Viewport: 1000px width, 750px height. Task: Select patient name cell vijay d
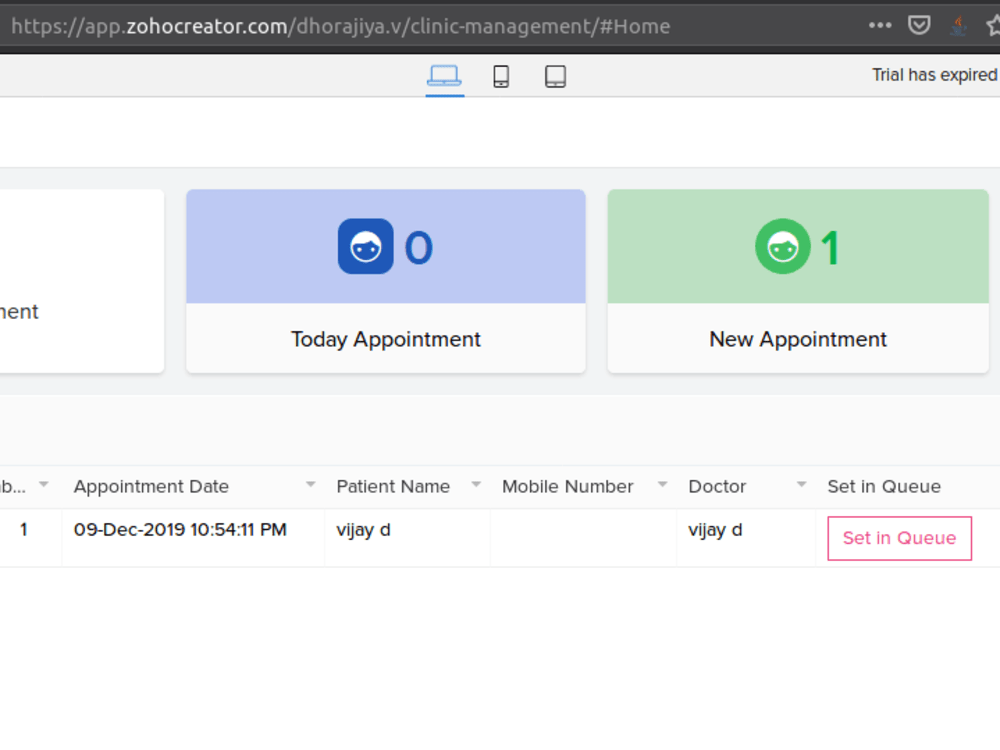pyautogui.click(x=407, y=538)
